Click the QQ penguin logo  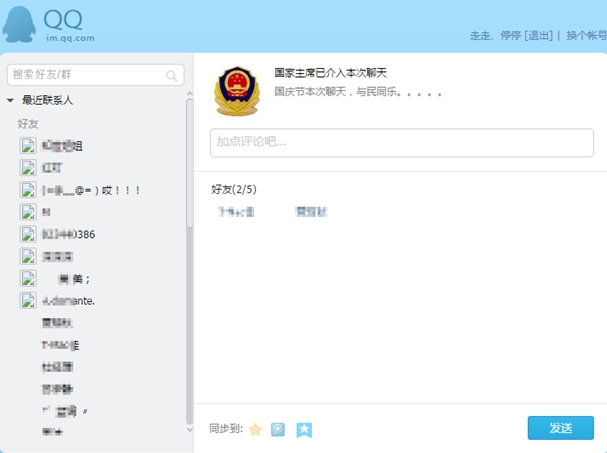19,24
